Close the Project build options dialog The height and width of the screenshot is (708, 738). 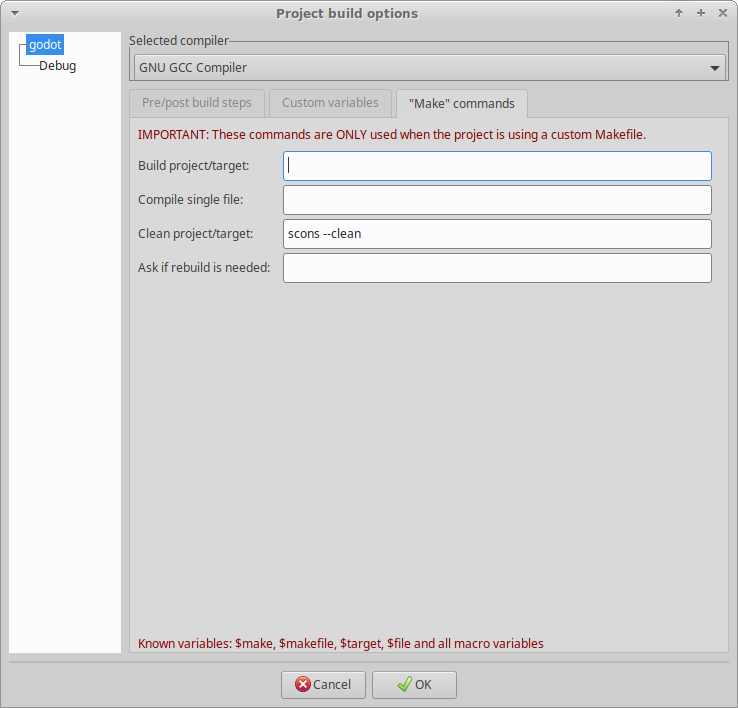(722, 13)
